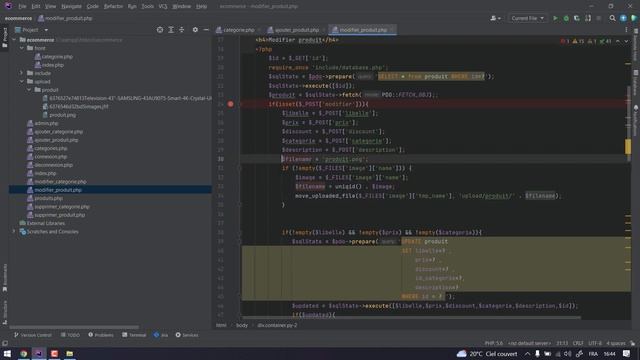Click the body breadcrumb
The height and width of the screenshot is (360, 640).
click(242, 325)
